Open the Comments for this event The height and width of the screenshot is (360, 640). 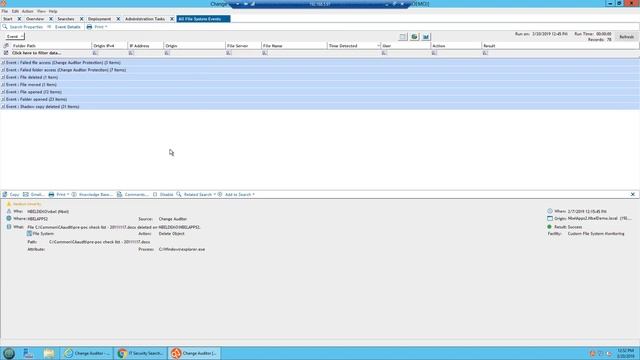pos(132,195)
